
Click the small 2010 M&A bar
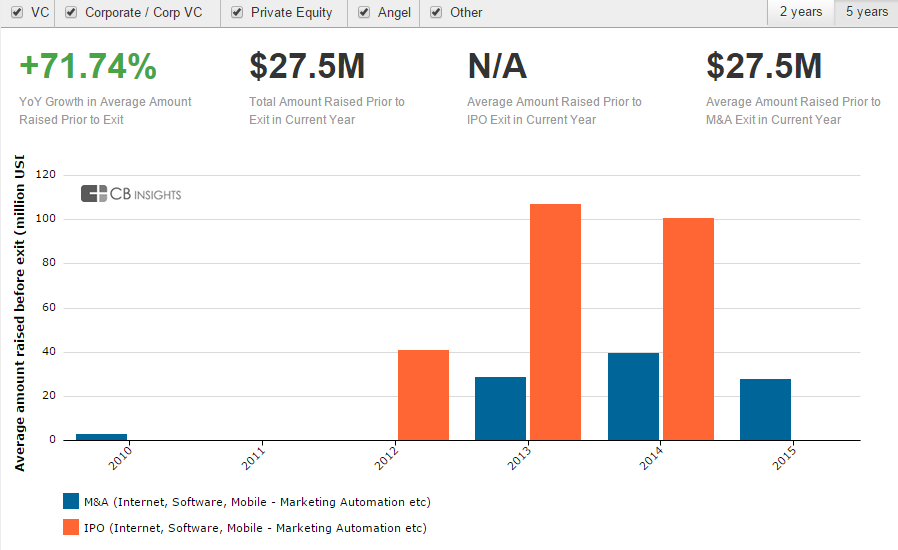pyautogui.click(x=102, y=437)
